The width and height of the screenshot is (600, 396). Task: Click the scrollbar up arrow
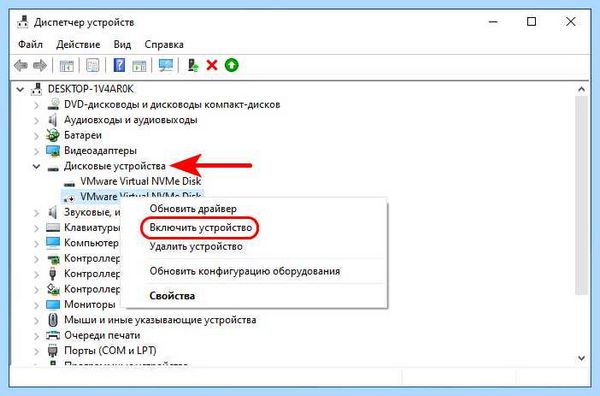point(582,89)
